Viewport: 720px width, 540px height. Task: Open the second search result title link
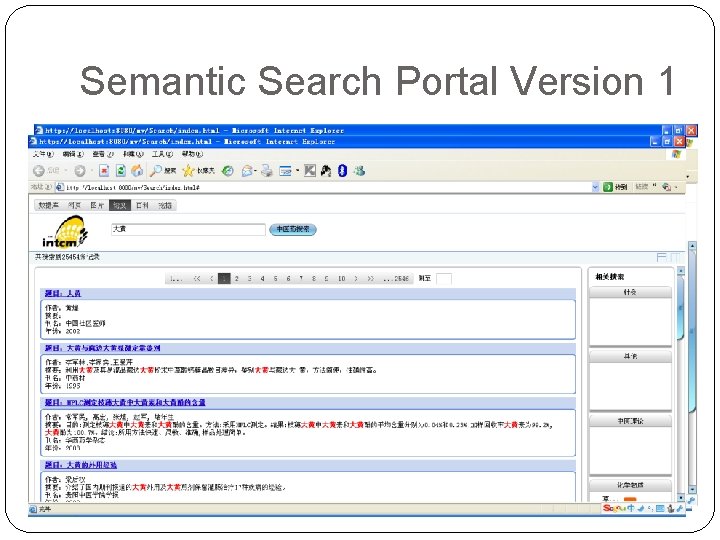pyautogui.click(x=102, y=348)
